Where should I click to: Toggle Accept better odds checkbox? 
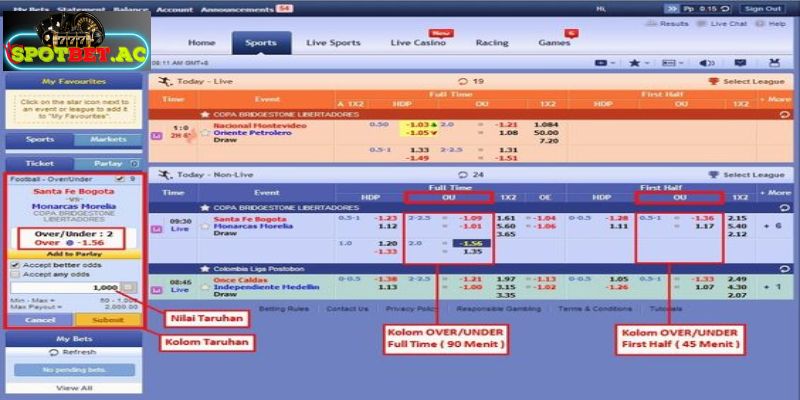tap(15, 265)
